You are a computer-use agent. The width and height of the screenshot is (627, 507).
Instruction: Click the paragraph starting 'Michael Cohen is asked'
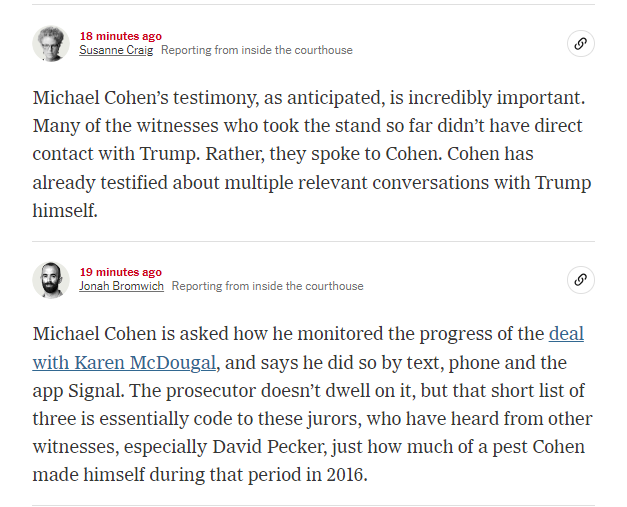(x=313, y=404)
